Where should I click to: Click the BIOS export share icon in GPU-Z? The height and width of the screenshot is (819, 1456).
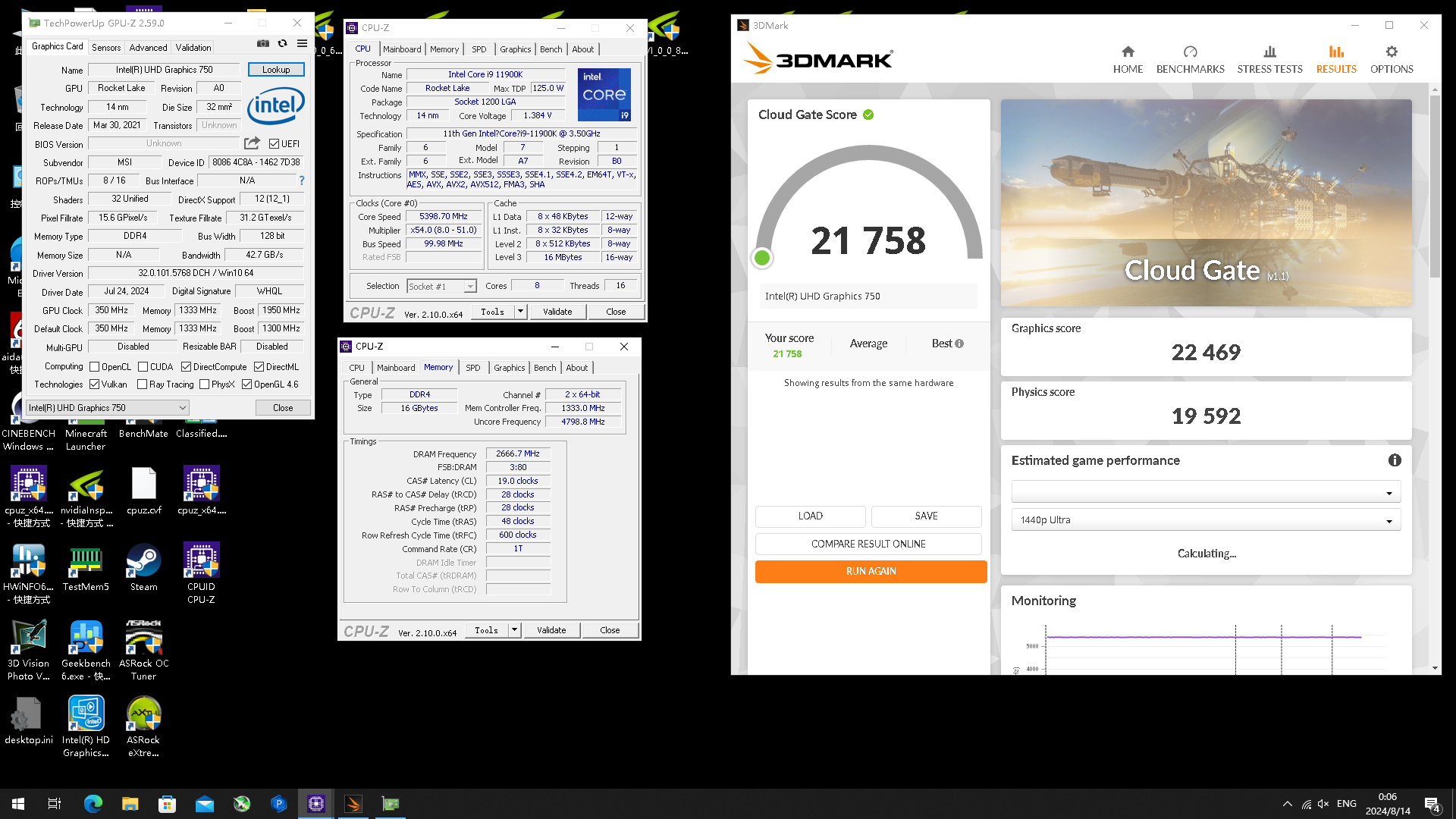(x=253, y=143)
